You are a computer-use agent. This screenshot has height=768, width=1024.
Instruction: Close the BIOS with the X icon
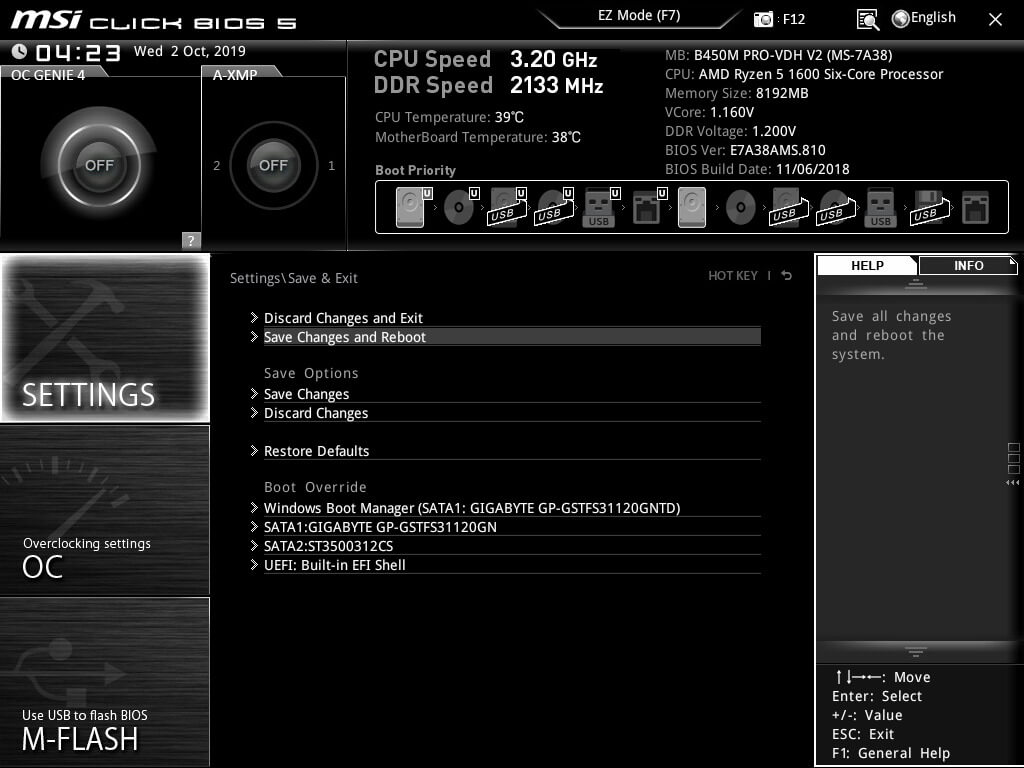click(x=995, y=20)
